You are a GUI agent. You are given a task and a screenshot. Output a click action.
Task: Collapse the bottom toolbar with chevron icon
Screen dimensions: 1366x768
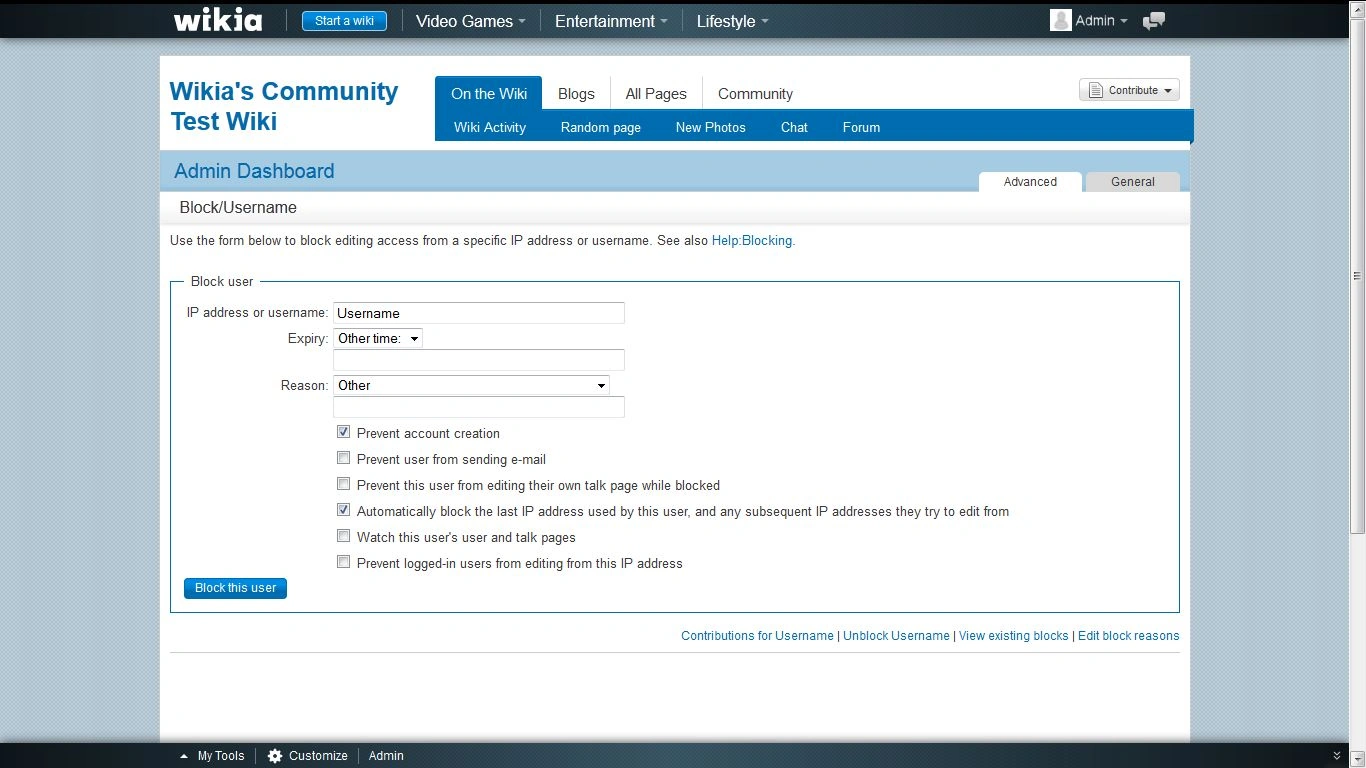click(1337, 756)
